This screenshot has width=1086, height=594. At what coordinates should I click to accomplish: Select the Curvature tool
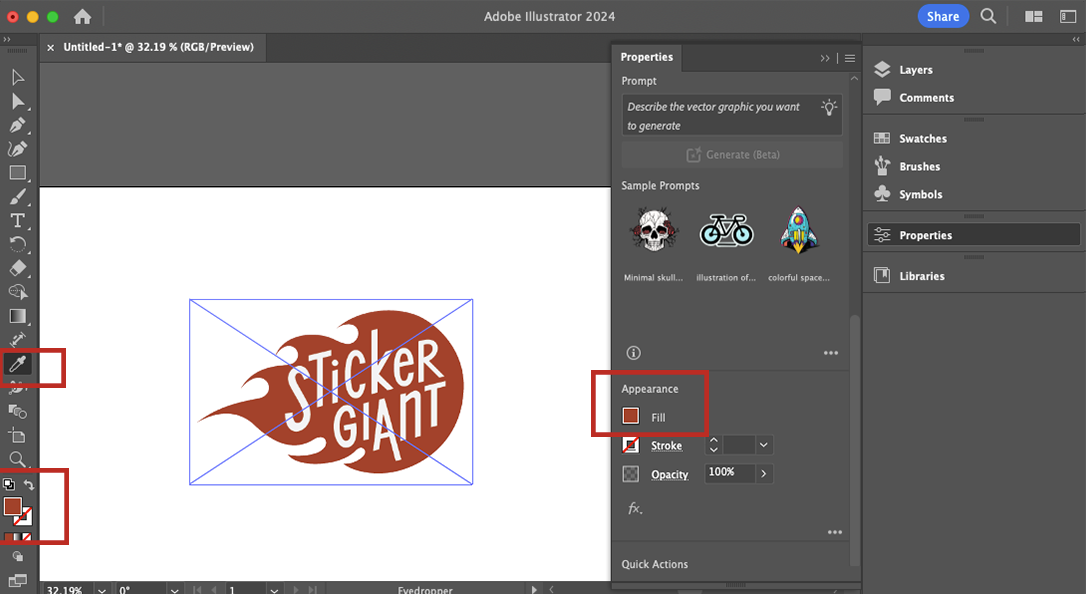pos(17,149)
